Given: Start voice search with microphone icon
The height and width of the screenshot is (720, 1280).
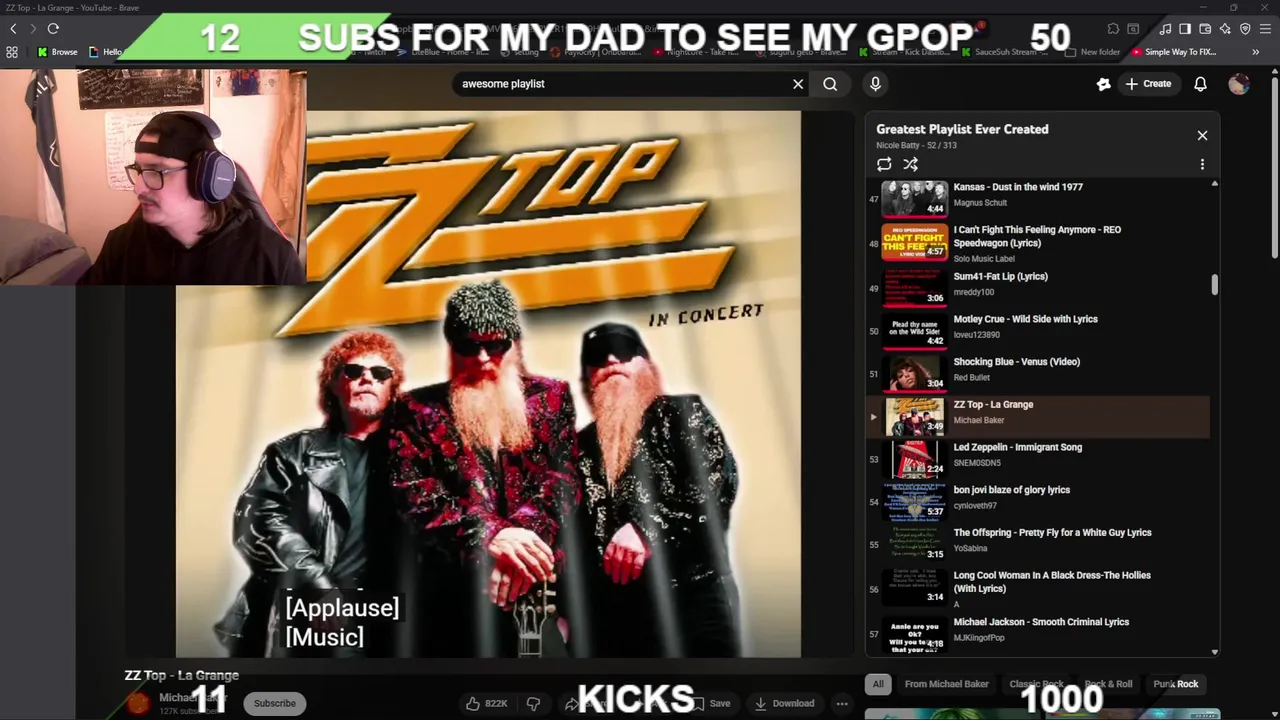Looking at the screenshot, I should pyautogui.click(x=875, y=84).
